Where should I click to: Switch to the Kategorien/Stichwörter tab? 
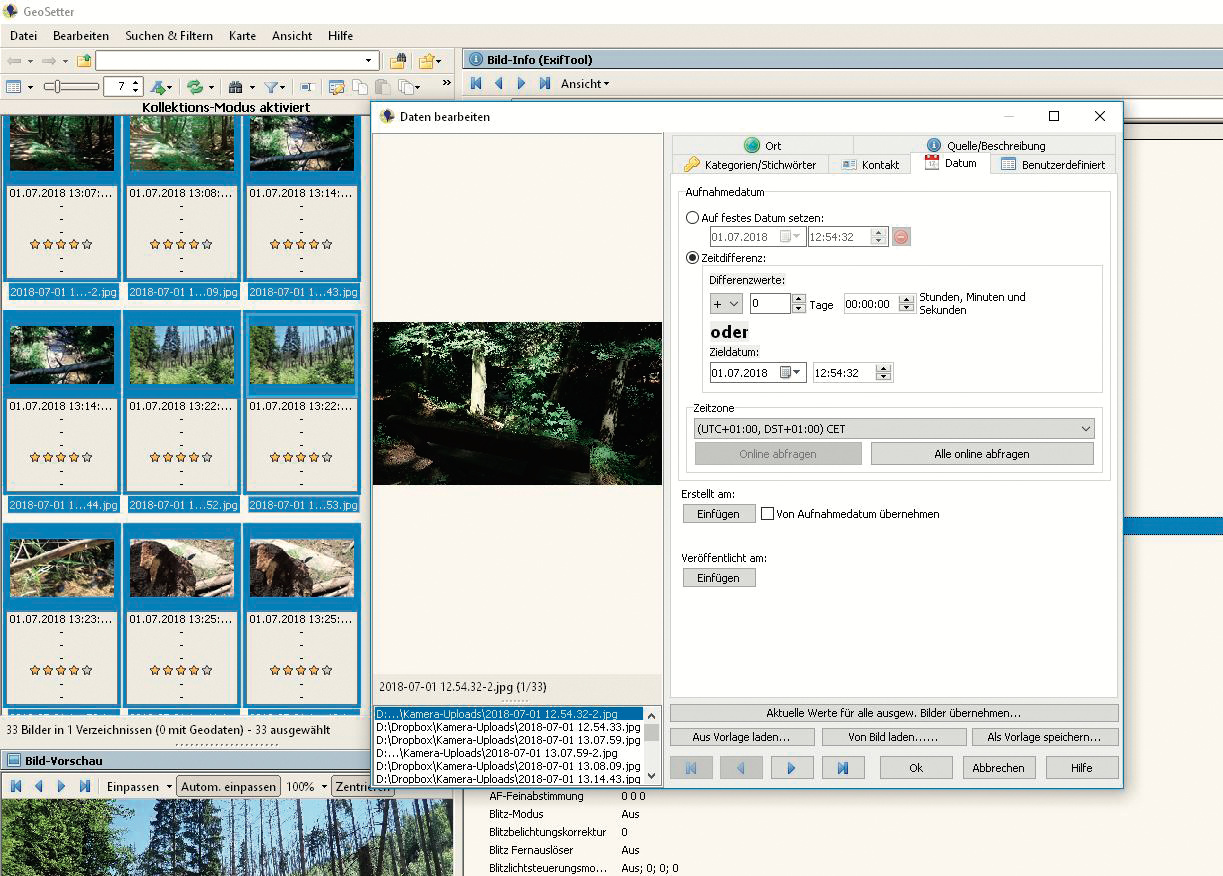point(750,165)
